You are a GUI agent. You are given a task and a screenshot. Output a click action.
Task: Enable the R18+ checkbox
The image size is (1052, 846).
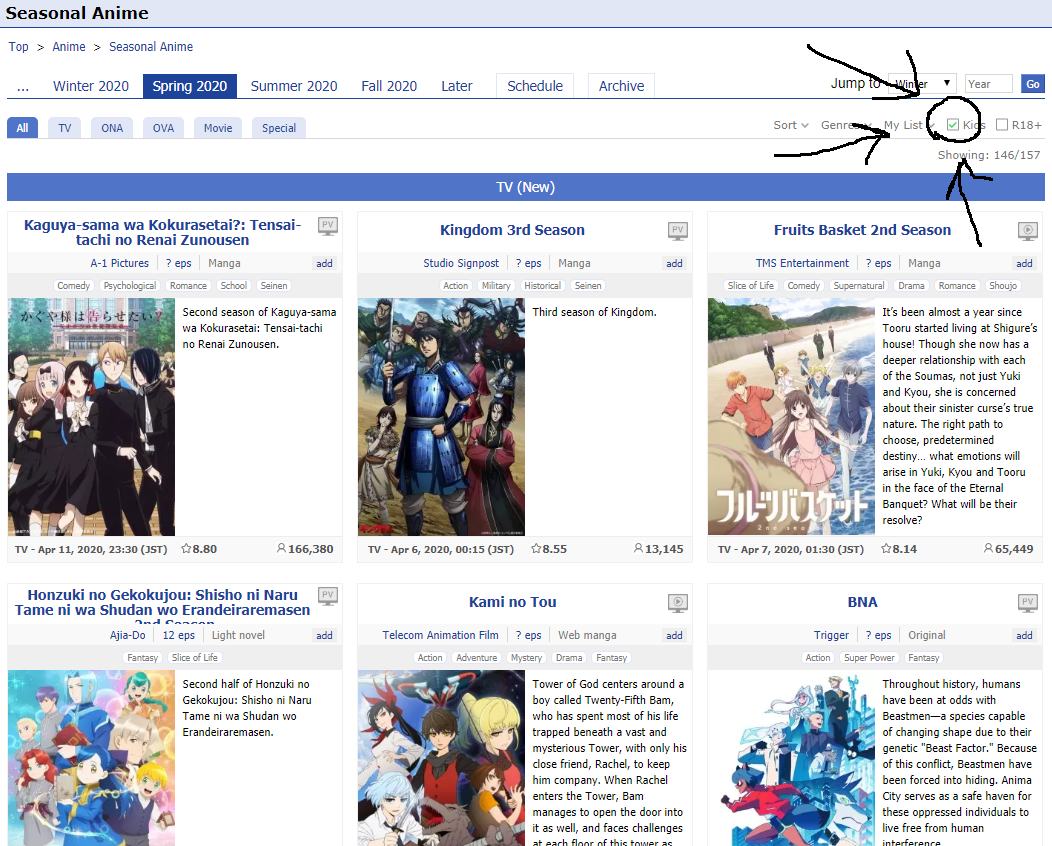(1002, 125)
